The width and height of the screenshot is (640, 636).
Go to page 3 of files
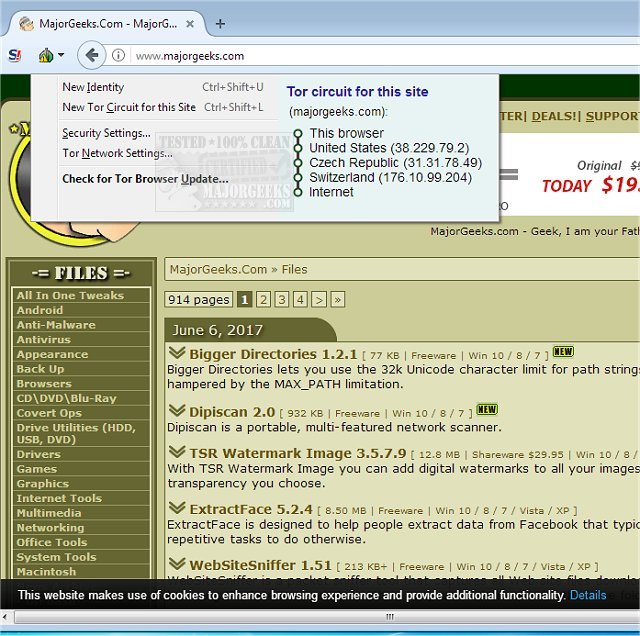click(282, 300)
